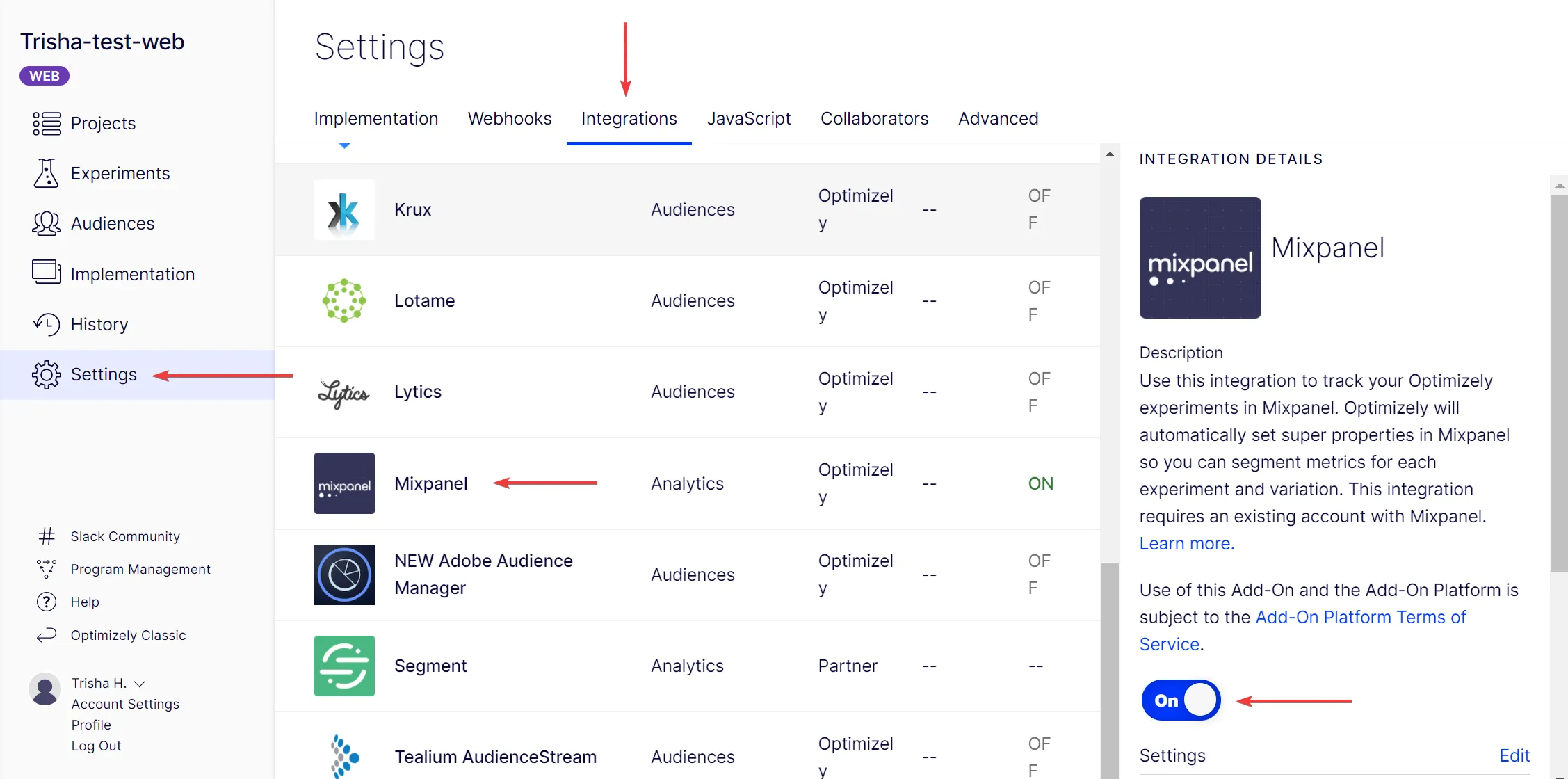Select the Lytics integration name
1568x779 pixels.
point(418,392)
